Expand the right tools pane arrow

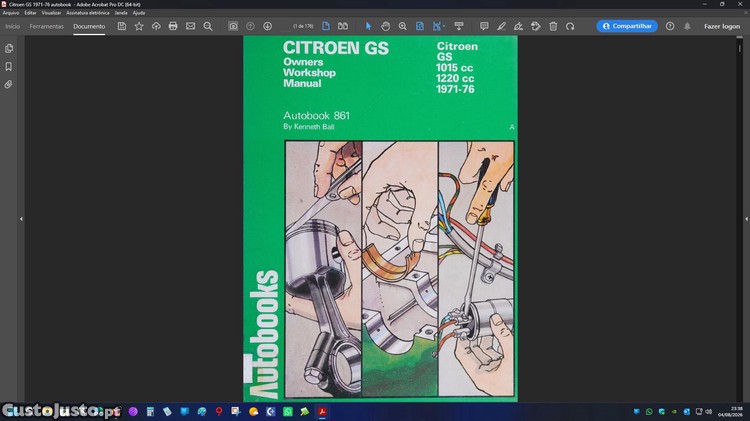click(x=746, y=219)
